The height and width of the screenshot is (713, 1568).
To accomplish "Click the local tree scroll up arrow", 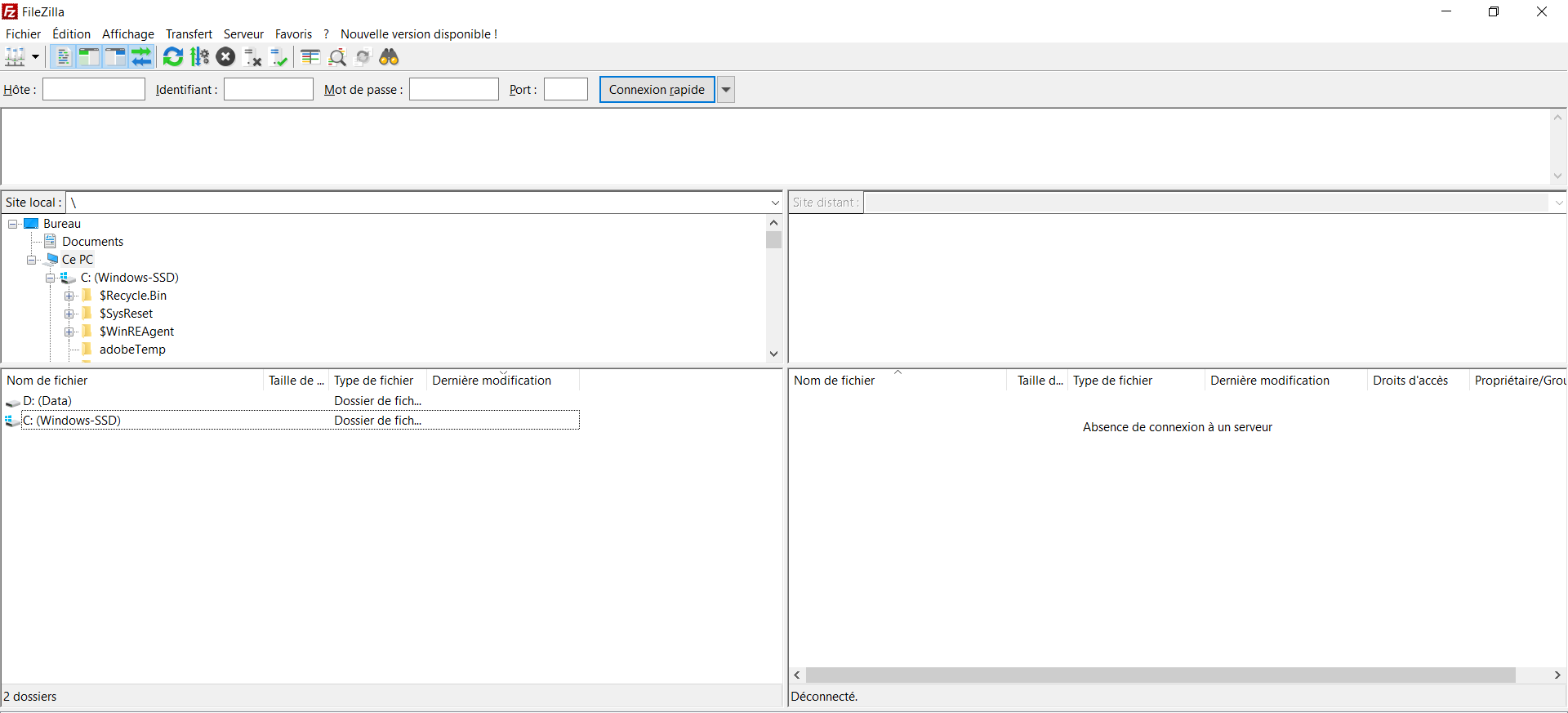I will (x=773, y=223).
